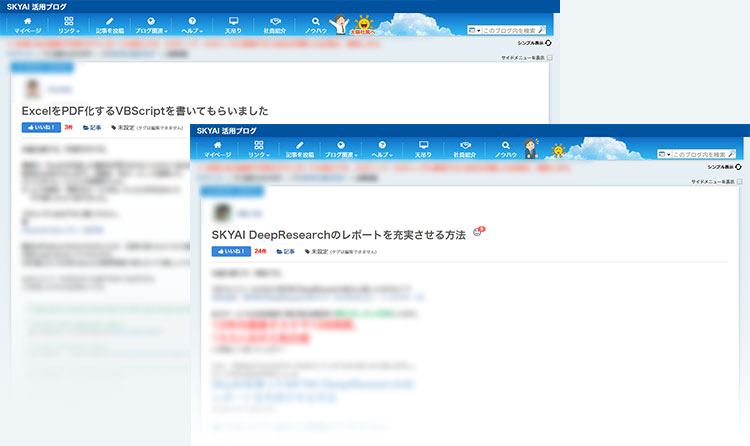Image resolution: width=750 pixels, height=446 pixels.
Task: Click comment bubble icon beside DeepResearch title
Action: [479, 232]
